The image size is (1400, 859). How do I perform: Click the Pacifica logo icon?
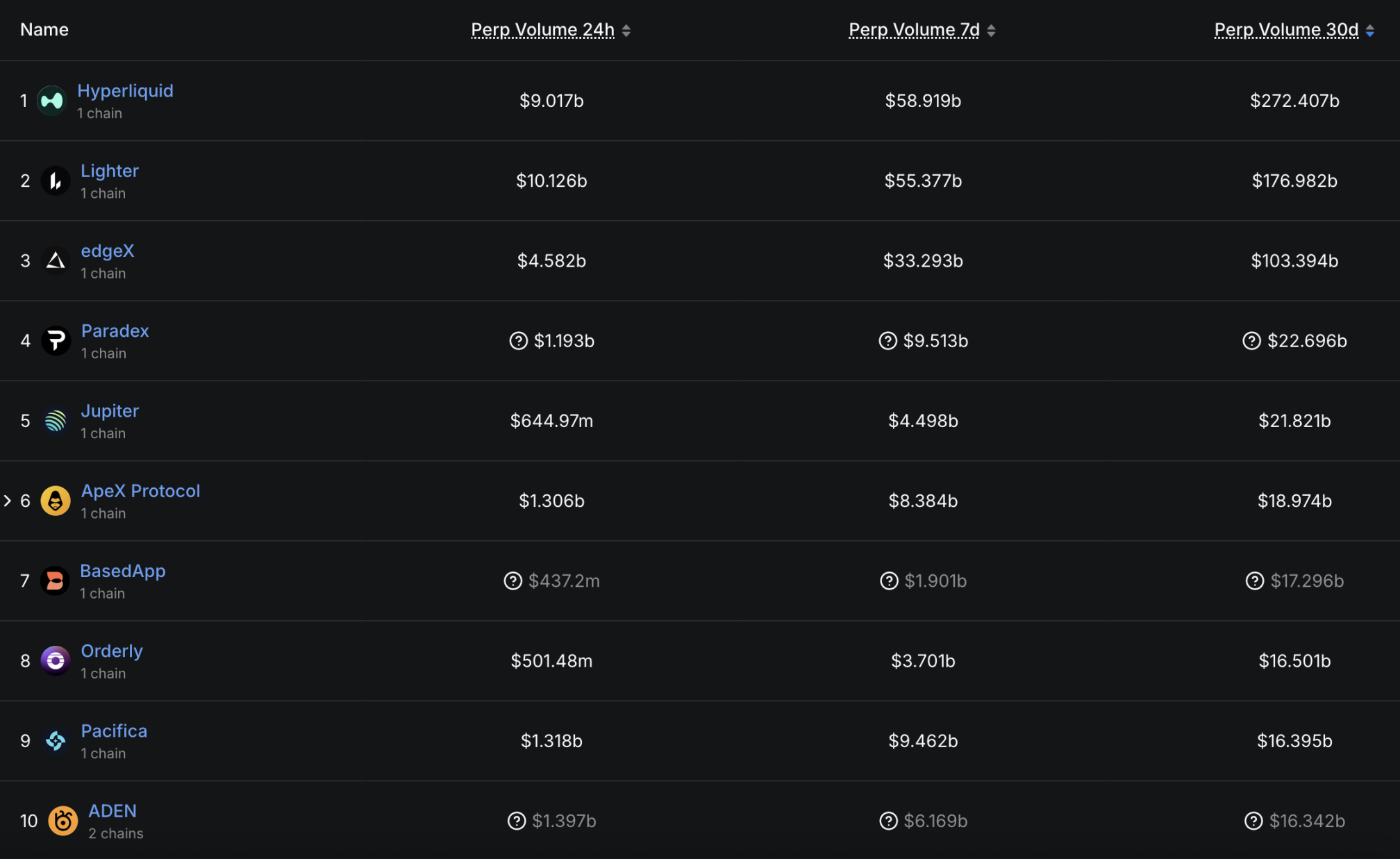click(x=56, y=741)
